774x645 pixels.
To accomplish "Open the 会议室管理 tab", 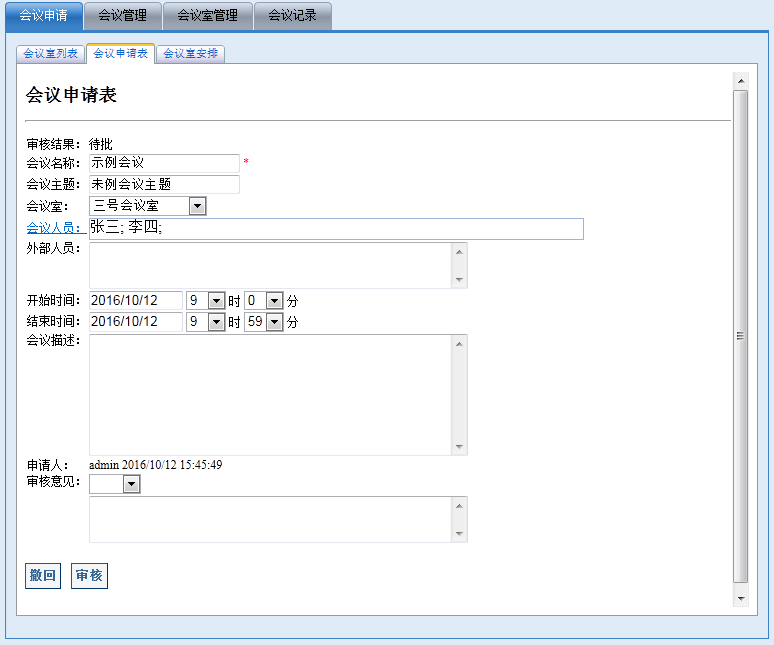I will 207,16.
